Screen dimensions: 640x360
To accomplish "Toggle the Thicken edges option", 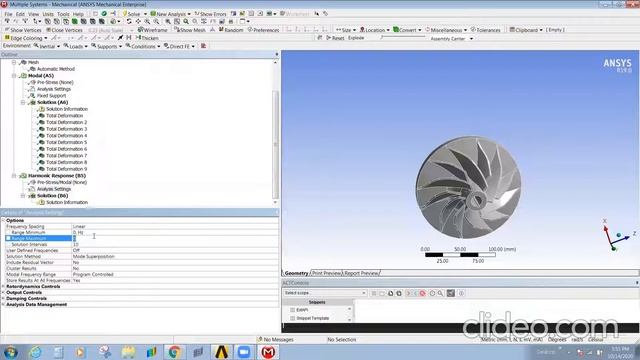I will point(147,38).
